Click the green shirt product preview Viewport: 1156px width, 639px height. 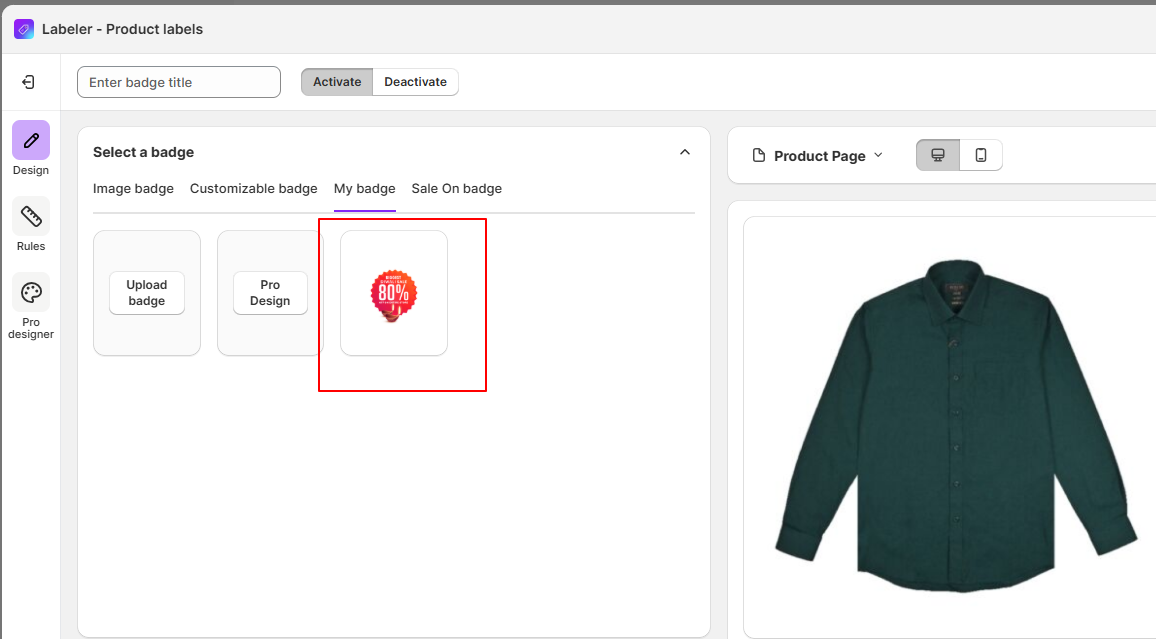[955, 426]
